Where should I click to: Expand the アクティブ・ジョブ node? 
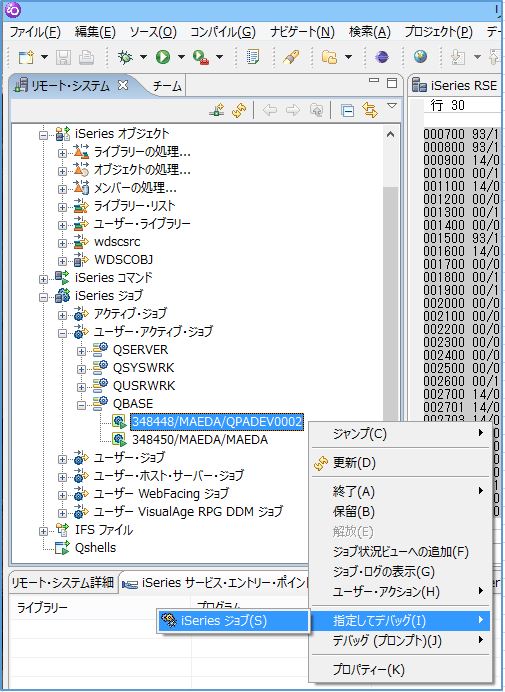click(63, 315)
